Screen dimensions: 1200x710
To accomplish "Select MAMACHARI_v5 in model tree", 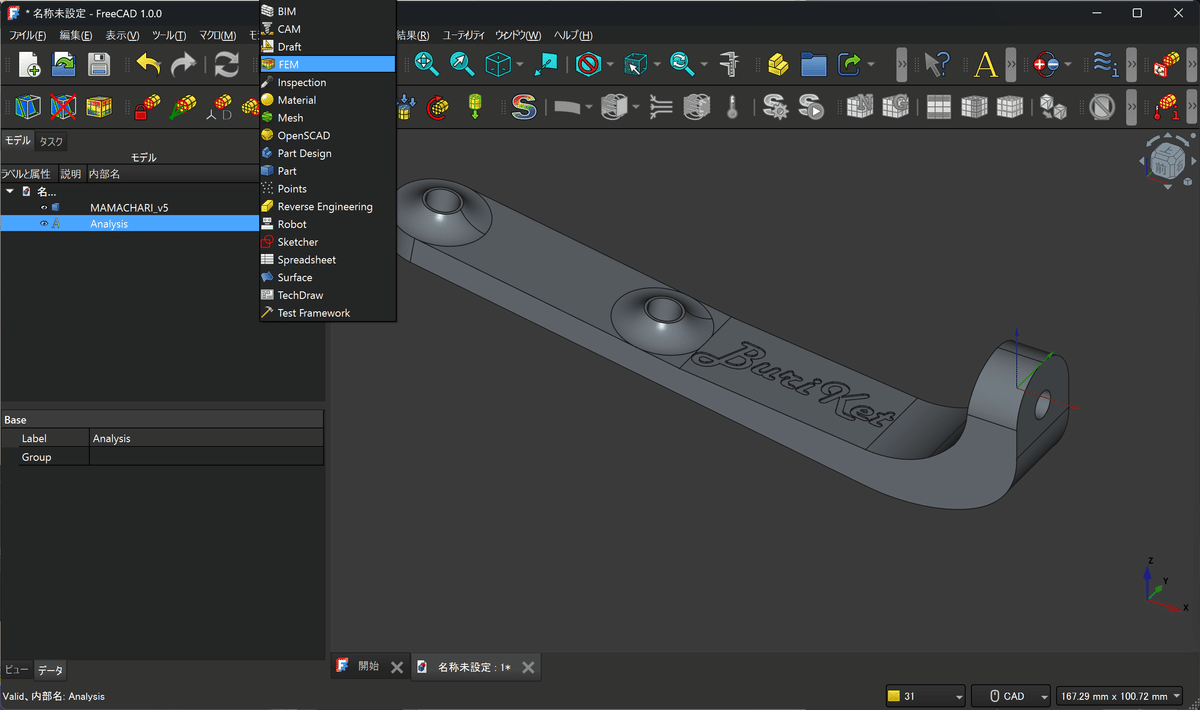I will pyautogui.click(x=129, y=208).
